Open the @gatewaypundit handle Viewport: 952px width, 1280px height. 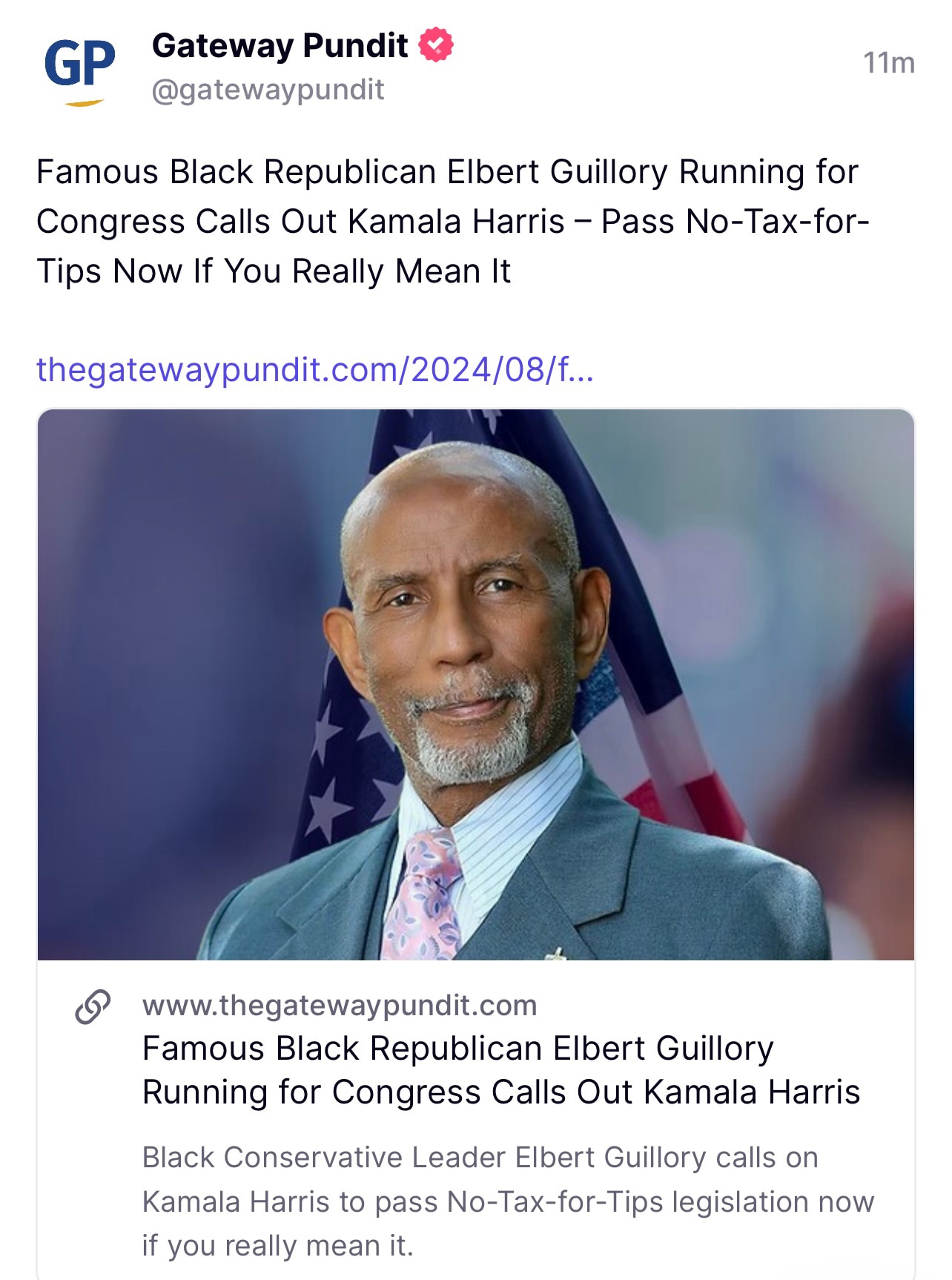(x=268, y=90)
